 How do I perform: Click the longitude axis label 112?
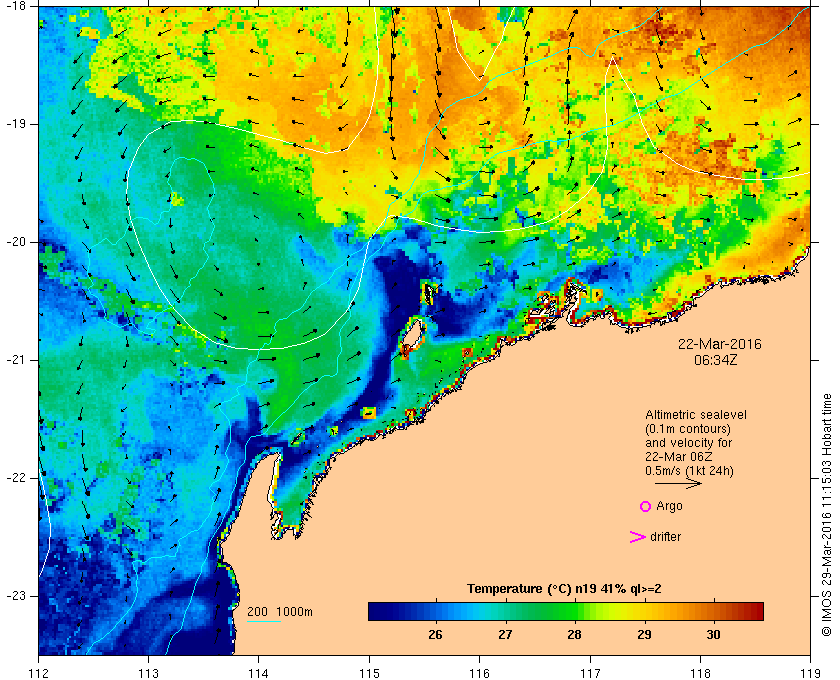[x=39, y=673]
